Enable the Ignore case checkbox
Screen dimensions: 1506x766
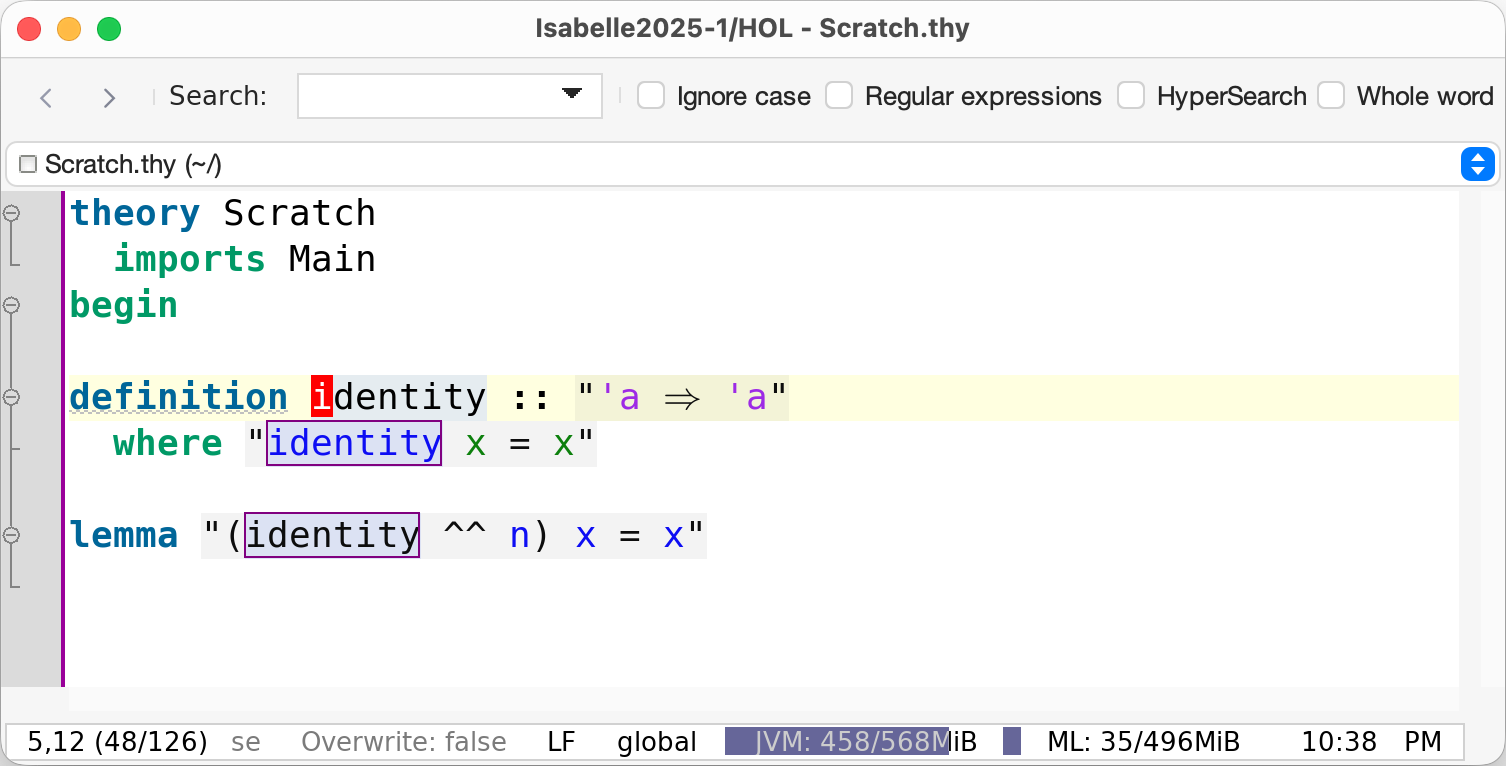coord(651,96)
